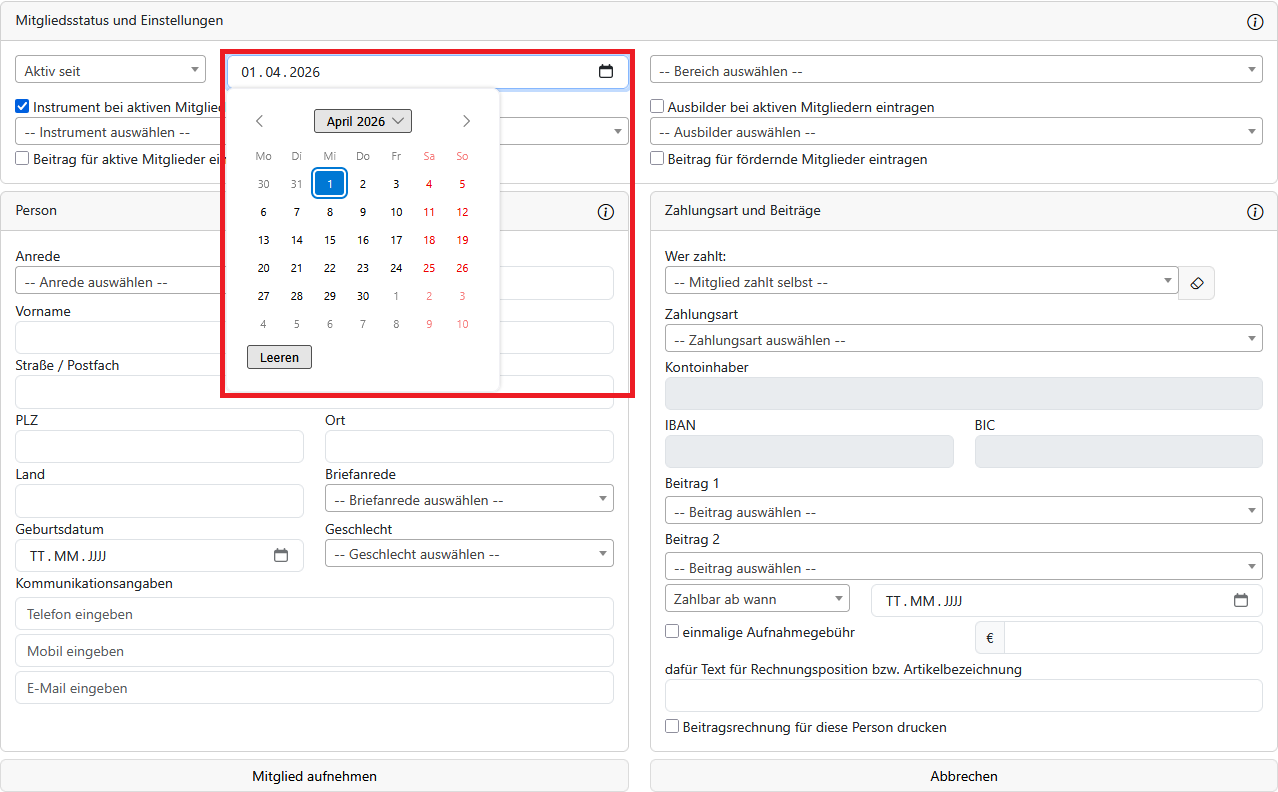Click info icon in Mitgliedsstatus und Einstellungen header
The width and height of the screenshot is (1278, 792).
(x=1255, y=22)
